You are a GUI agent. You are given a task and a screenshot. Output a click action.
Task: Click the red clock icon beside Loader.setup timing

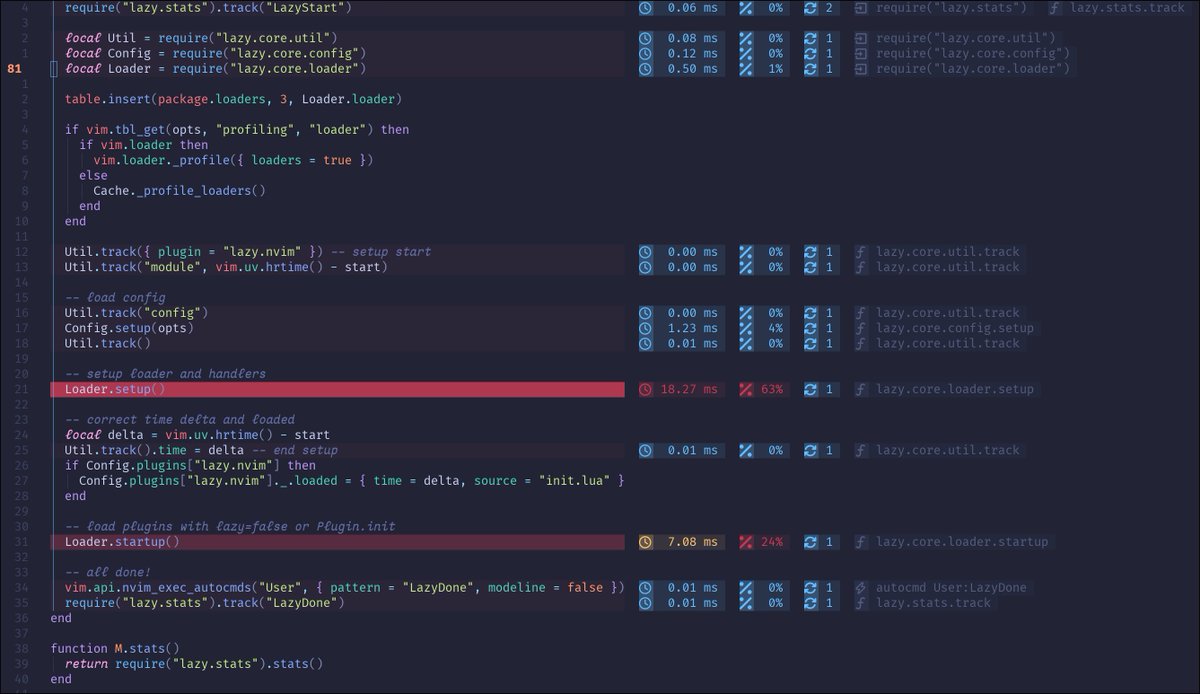[645, 389]
